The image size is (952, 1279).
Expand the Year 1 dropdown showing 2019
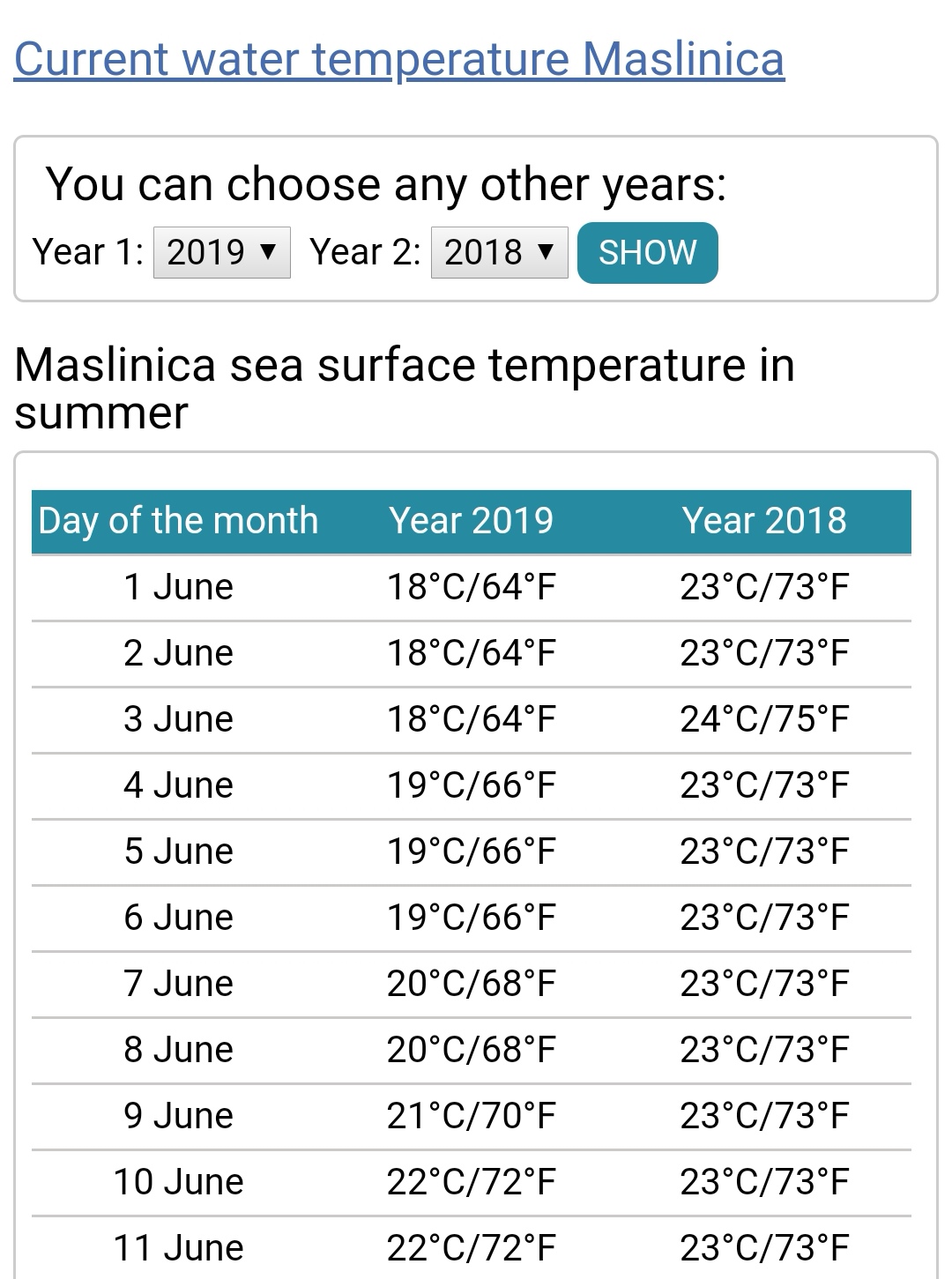pyautogui.click(x=221, y=252)
